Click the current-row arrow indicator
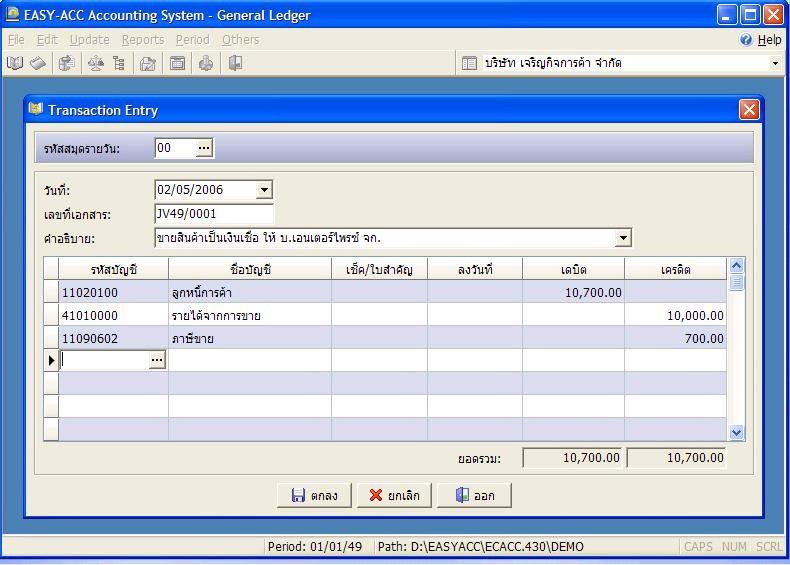 click(51, 360)
